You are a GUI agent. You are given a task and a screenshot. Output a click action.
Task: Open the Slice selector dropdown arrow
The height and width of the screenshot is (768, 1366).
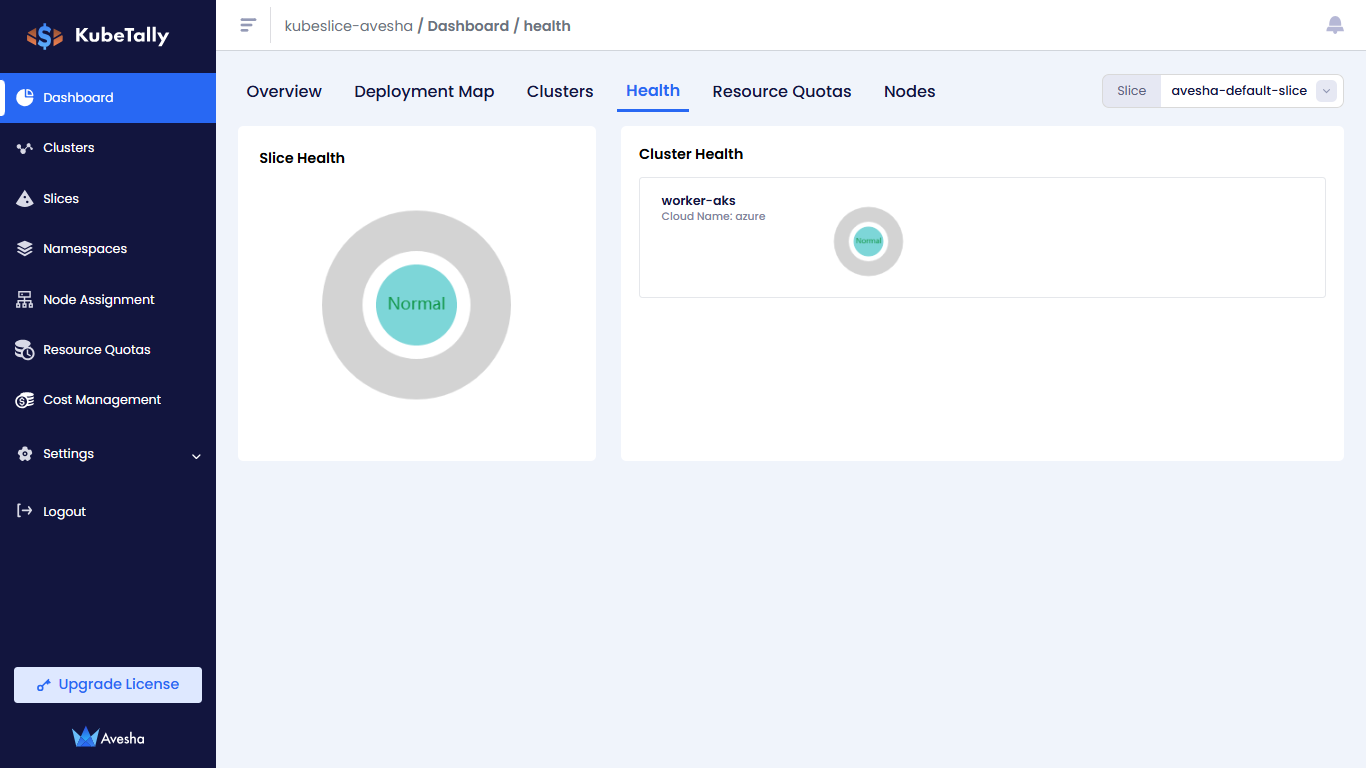pyautogui.click(x=1326, y=91)
